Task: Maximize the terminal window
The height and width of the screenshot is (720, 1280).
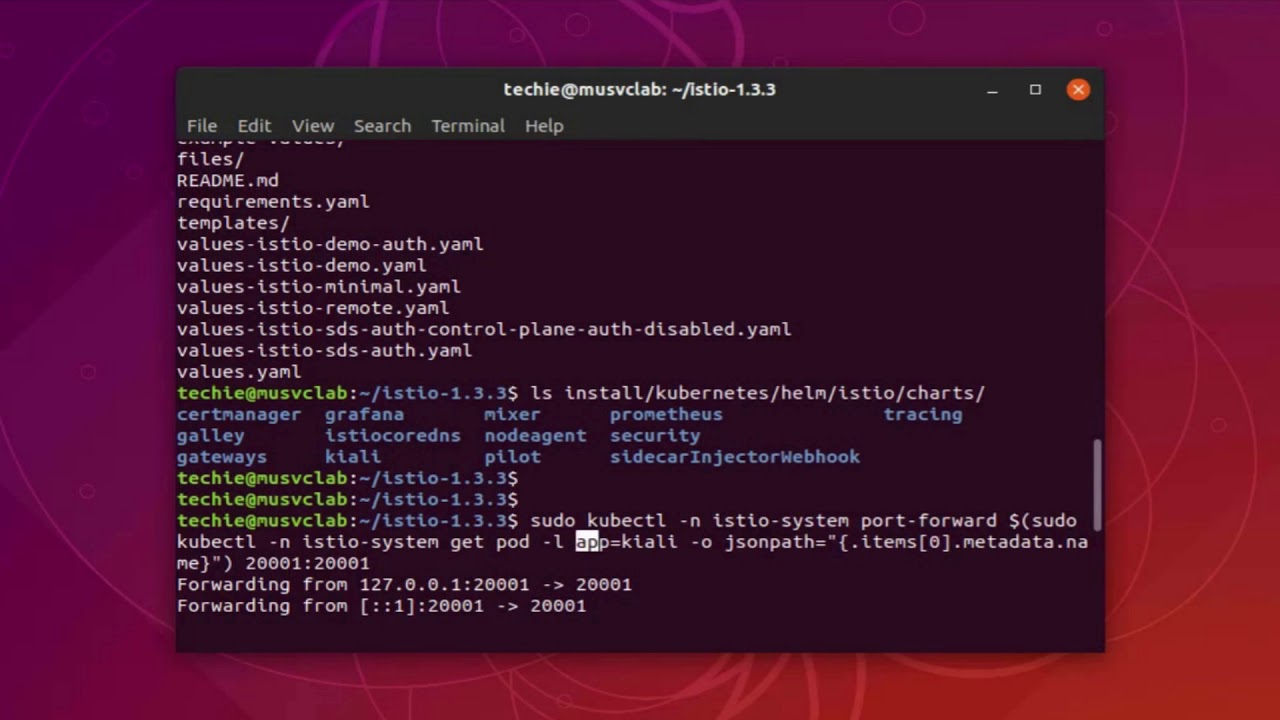Action: tap(1035, 90)
